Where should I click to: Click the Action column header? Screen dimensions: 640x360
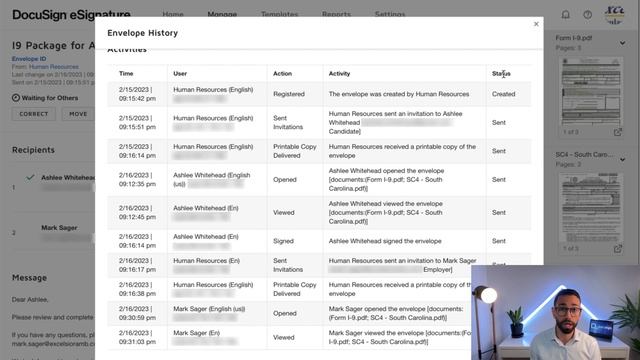(282, 73)
